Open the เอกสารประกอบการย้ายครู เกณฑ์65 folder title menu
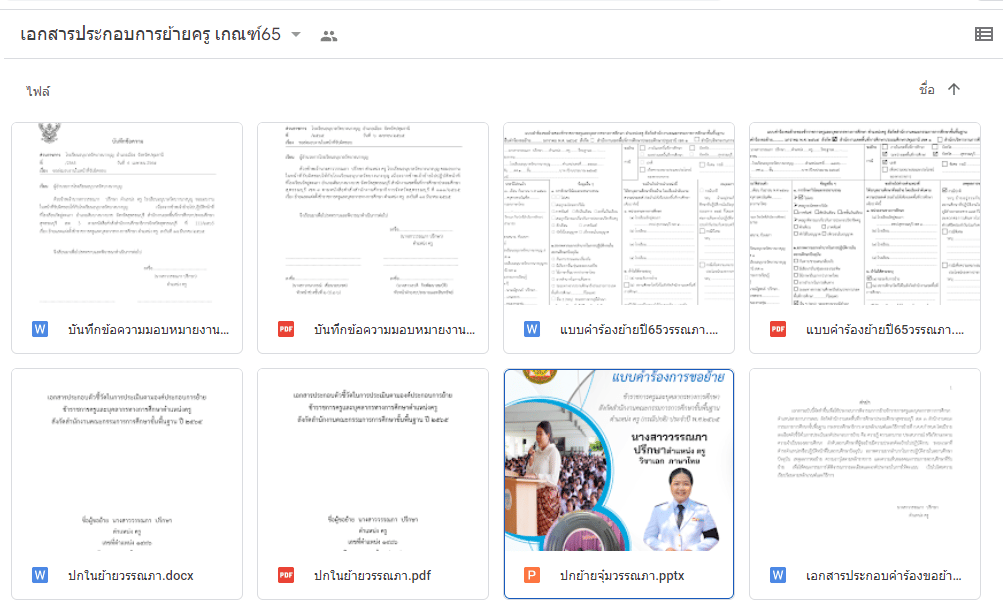 (x=150, y=35)
